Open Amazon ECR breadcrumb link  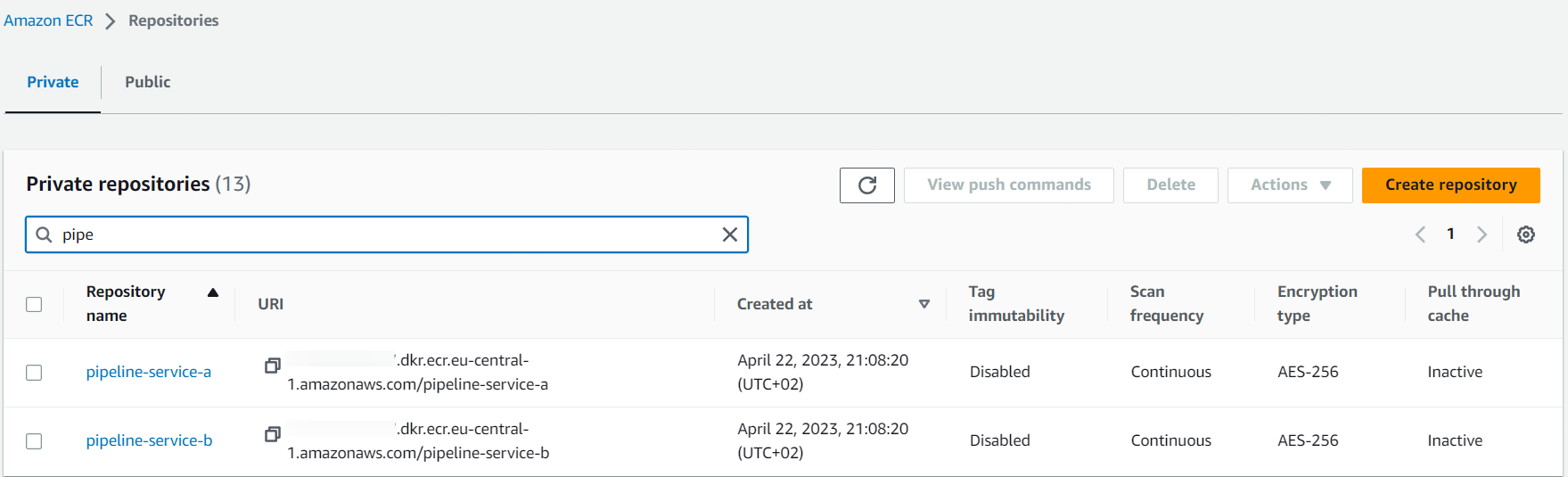[x=48, y=21]
